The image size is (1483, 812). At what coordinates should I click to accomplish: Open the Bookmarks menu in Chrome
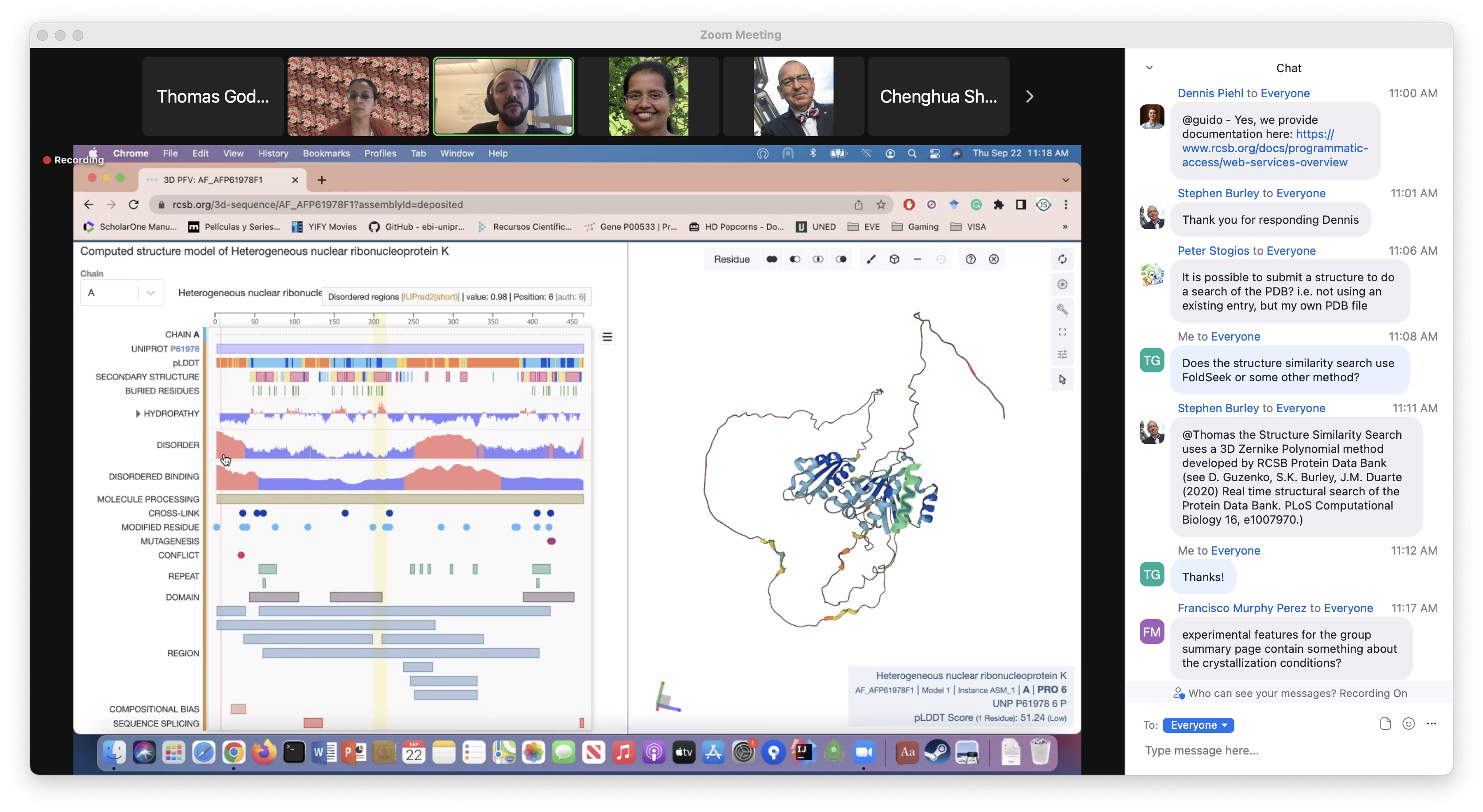pos(326,153)
